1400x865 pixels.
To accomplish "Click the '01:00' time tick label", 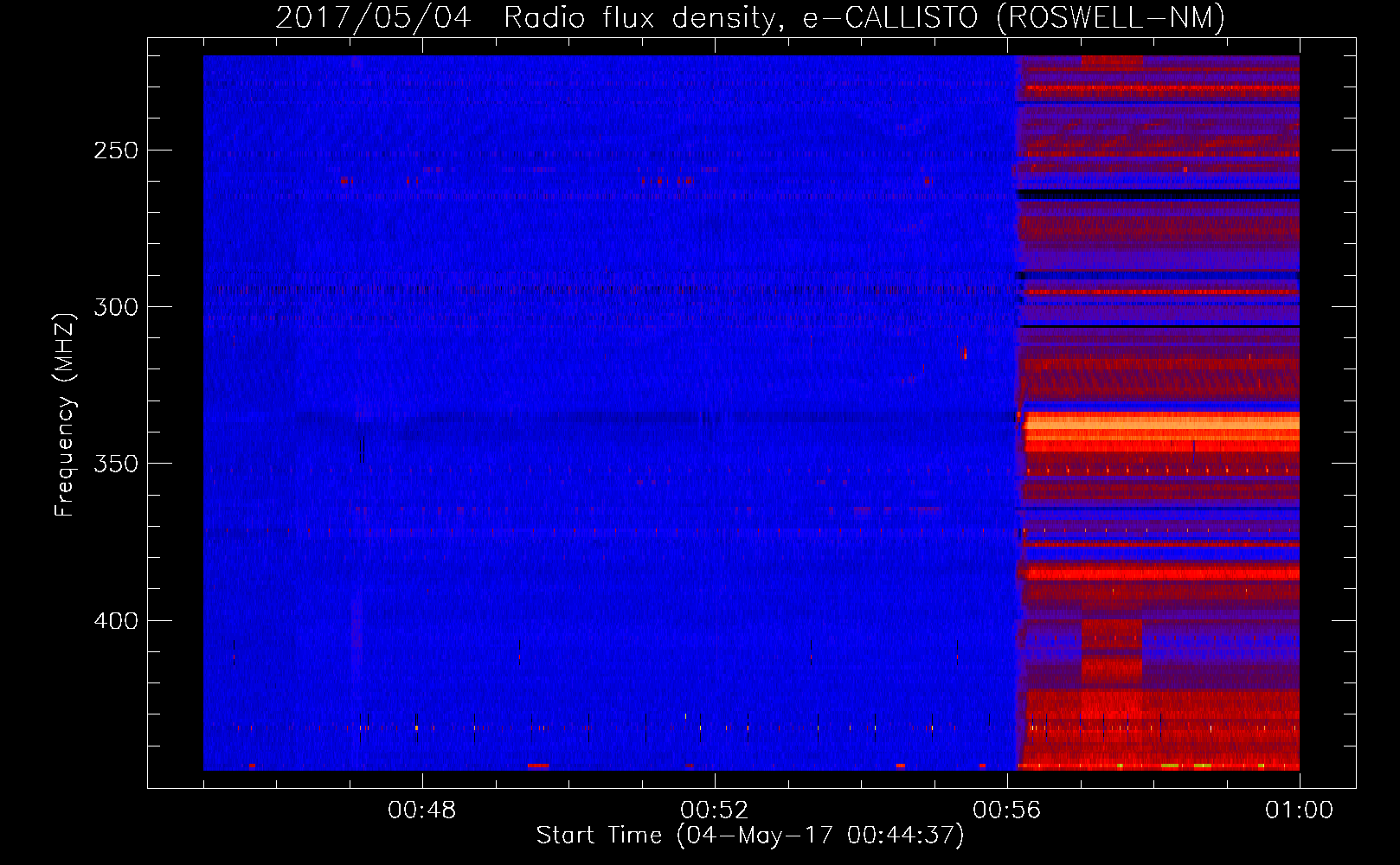I will tap(1299, 811).
